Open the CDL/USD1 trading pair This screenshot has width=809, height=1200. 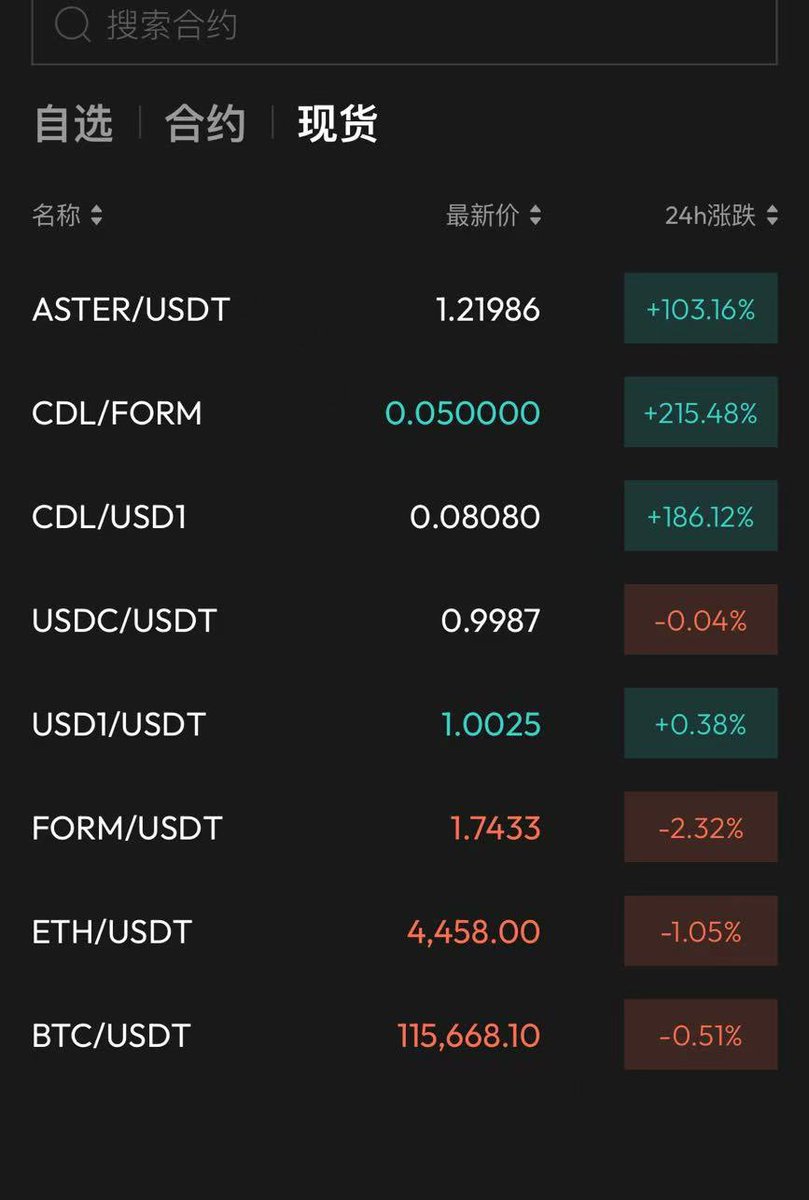pos(110,517)
